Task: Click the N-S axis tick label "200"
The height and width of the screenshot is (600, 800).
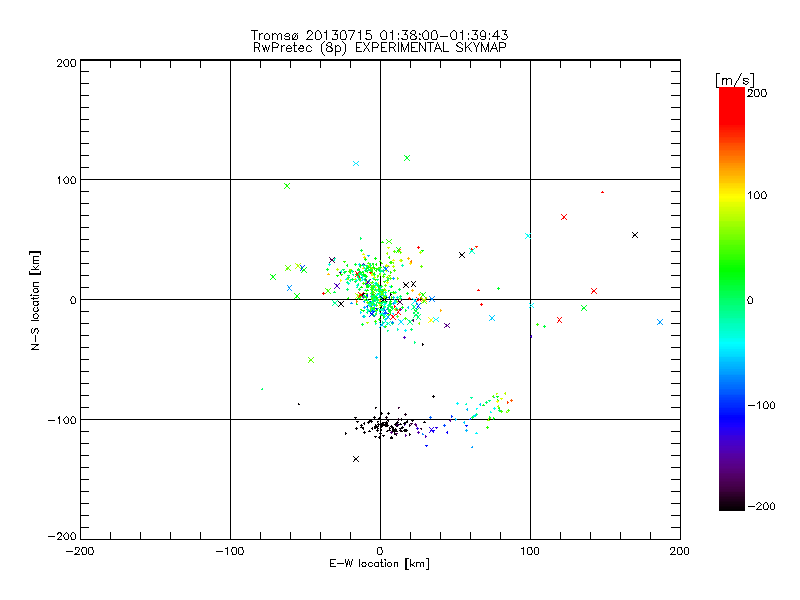Action: point(66,63)
